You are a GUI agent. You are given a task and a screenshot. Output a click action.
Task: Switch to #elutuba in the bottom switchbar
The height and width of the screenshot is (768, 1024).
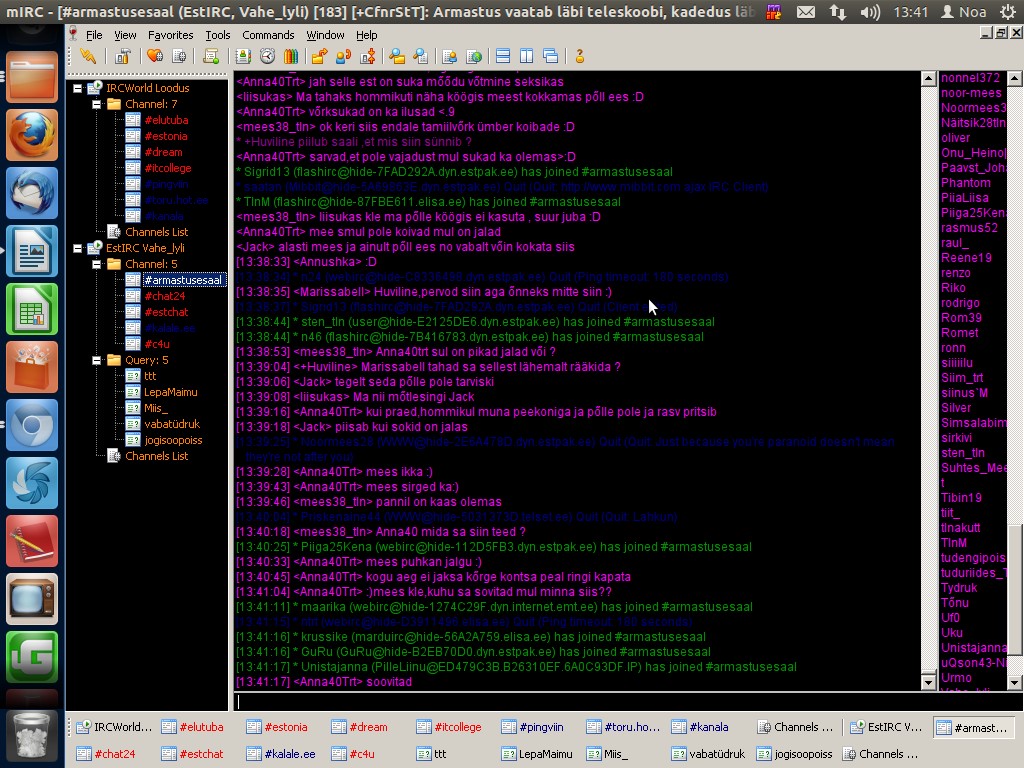(x=193, y=727)
